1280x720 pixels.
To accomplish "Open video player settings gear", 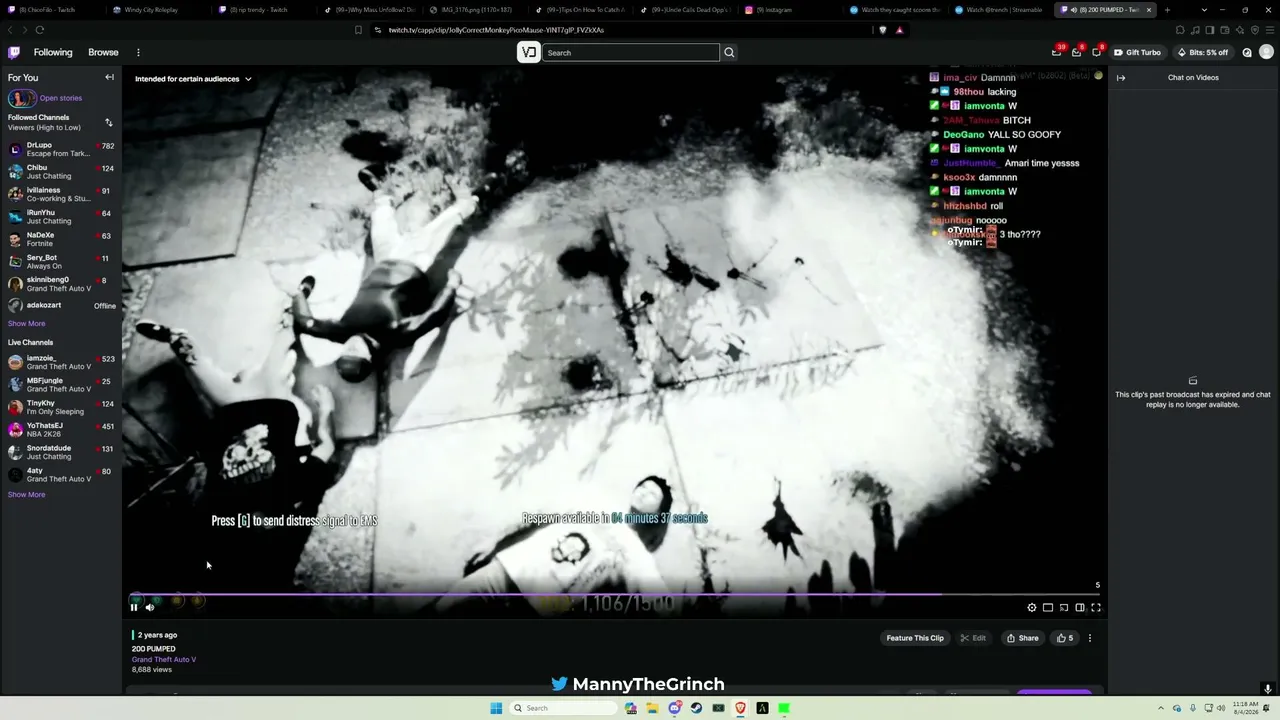I will [1032, 607].
